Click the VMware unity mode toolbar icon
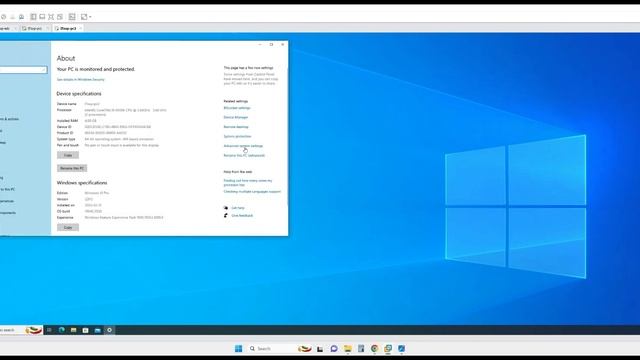The width and height of the screenshot is (640, 360). [60, 17]
